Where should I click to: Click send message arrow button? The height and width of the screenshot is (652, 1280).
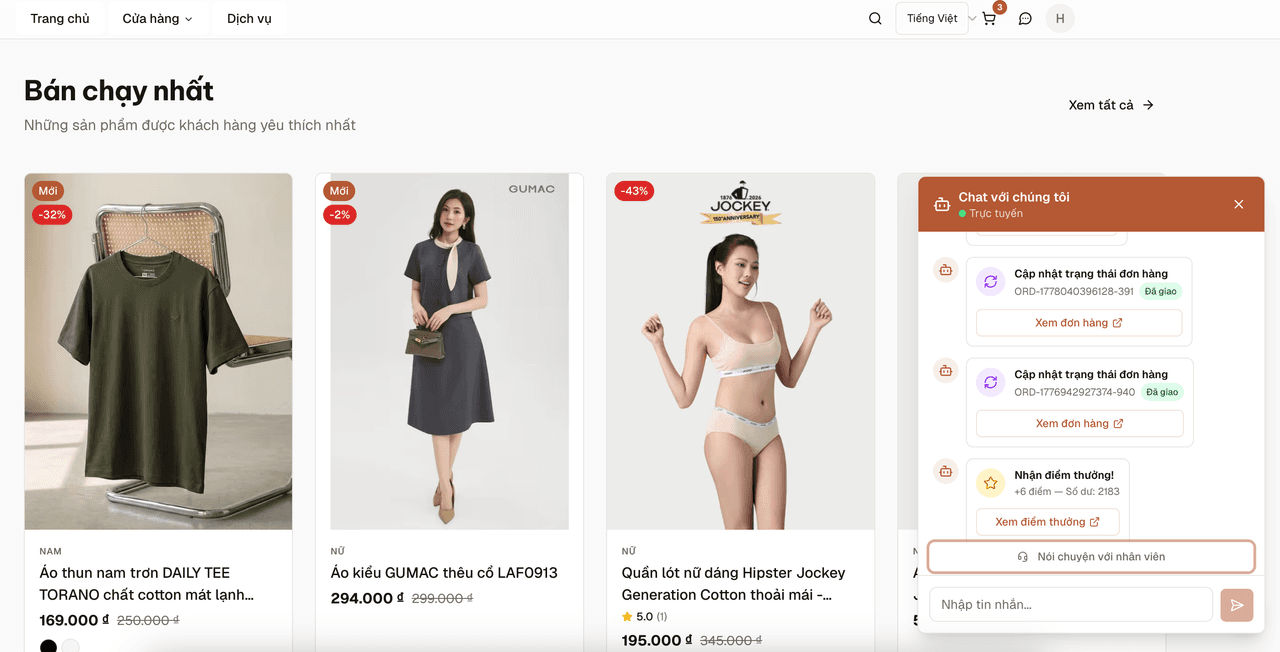pyautogui.click(x=1237, y=604)
